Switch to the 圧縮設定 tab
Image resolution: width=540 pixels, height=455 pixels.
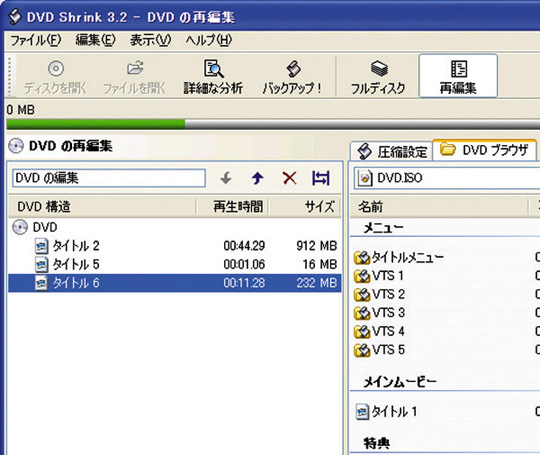(x=392, y=152)
